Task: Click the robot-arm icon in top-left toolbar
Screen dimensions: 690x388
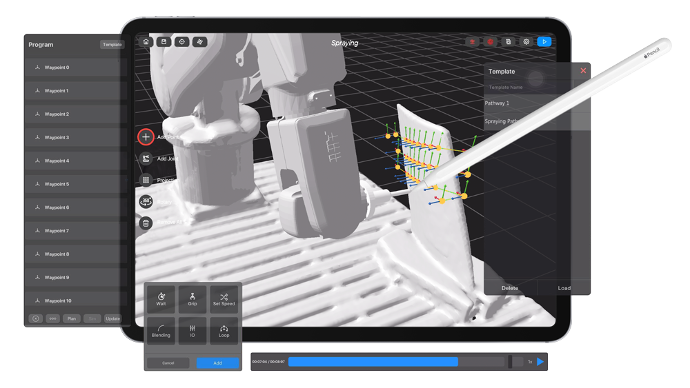Action: 200,42
